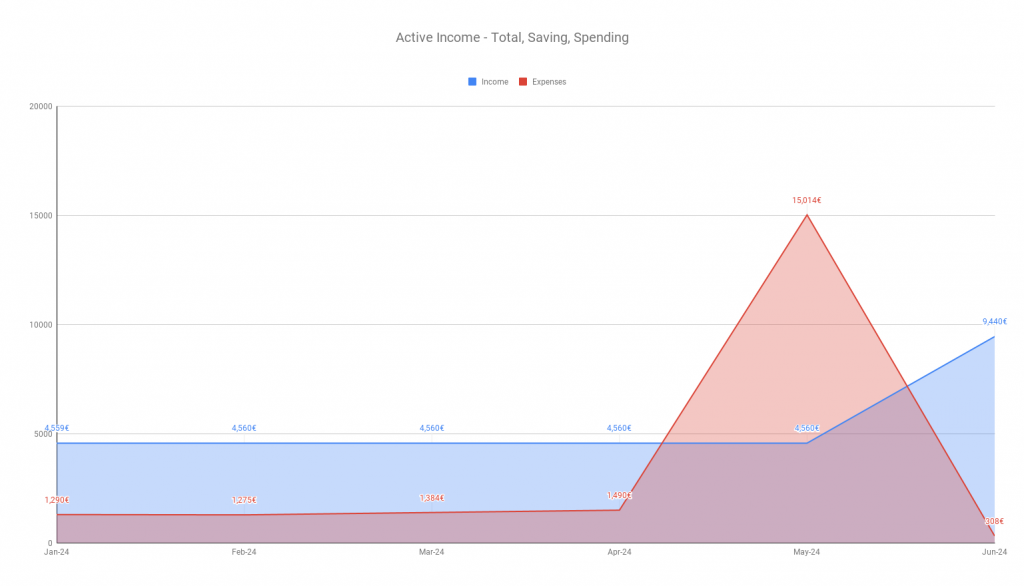Click the 1,290€ Jan-24 expense label
This screenshot has height=586, width=1024.
[57, 500]
